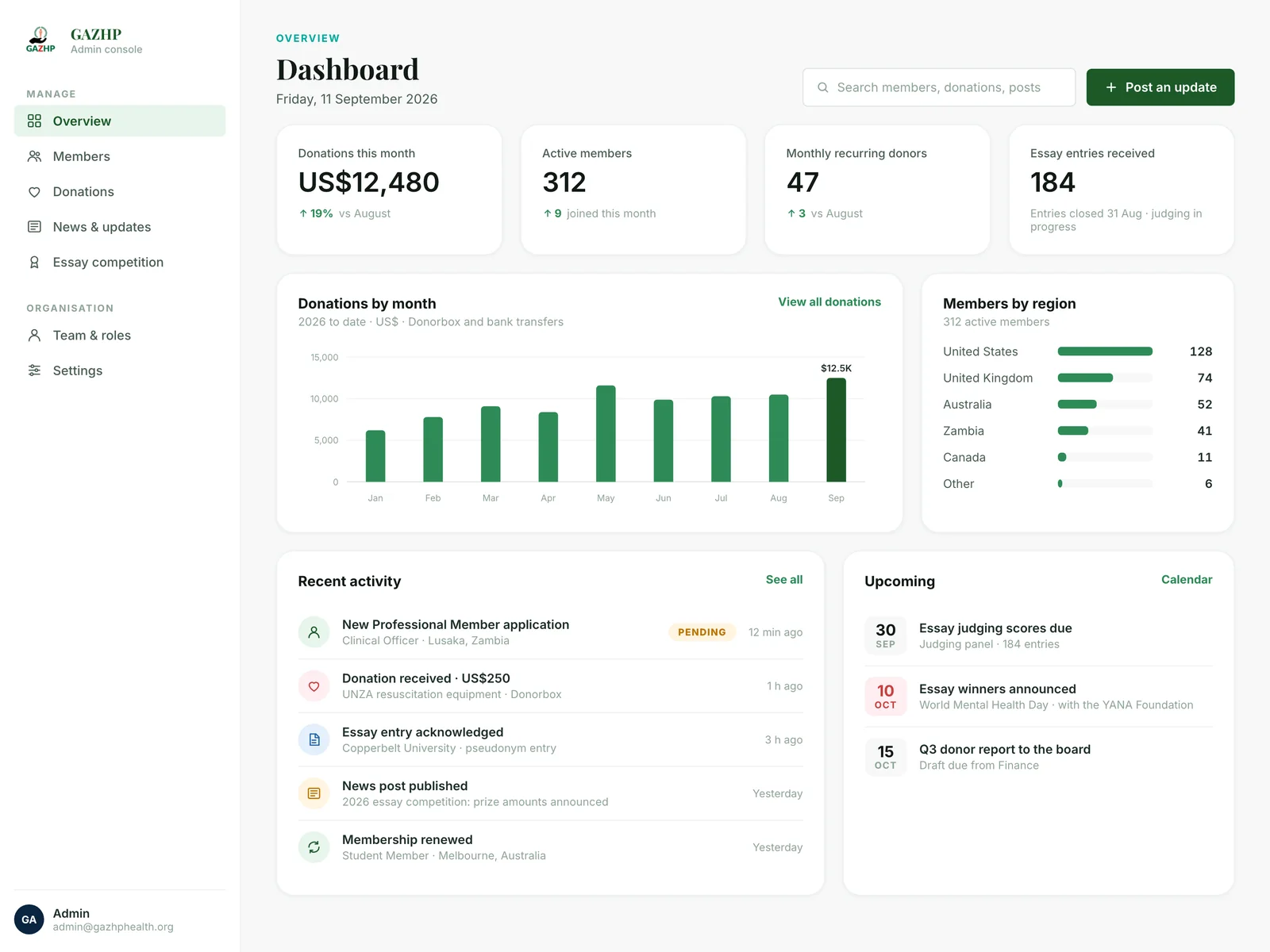Screen dimensions: 1270x952
Task: Select 'Q3 donor report to the board'
Action: click(1005, 750)
